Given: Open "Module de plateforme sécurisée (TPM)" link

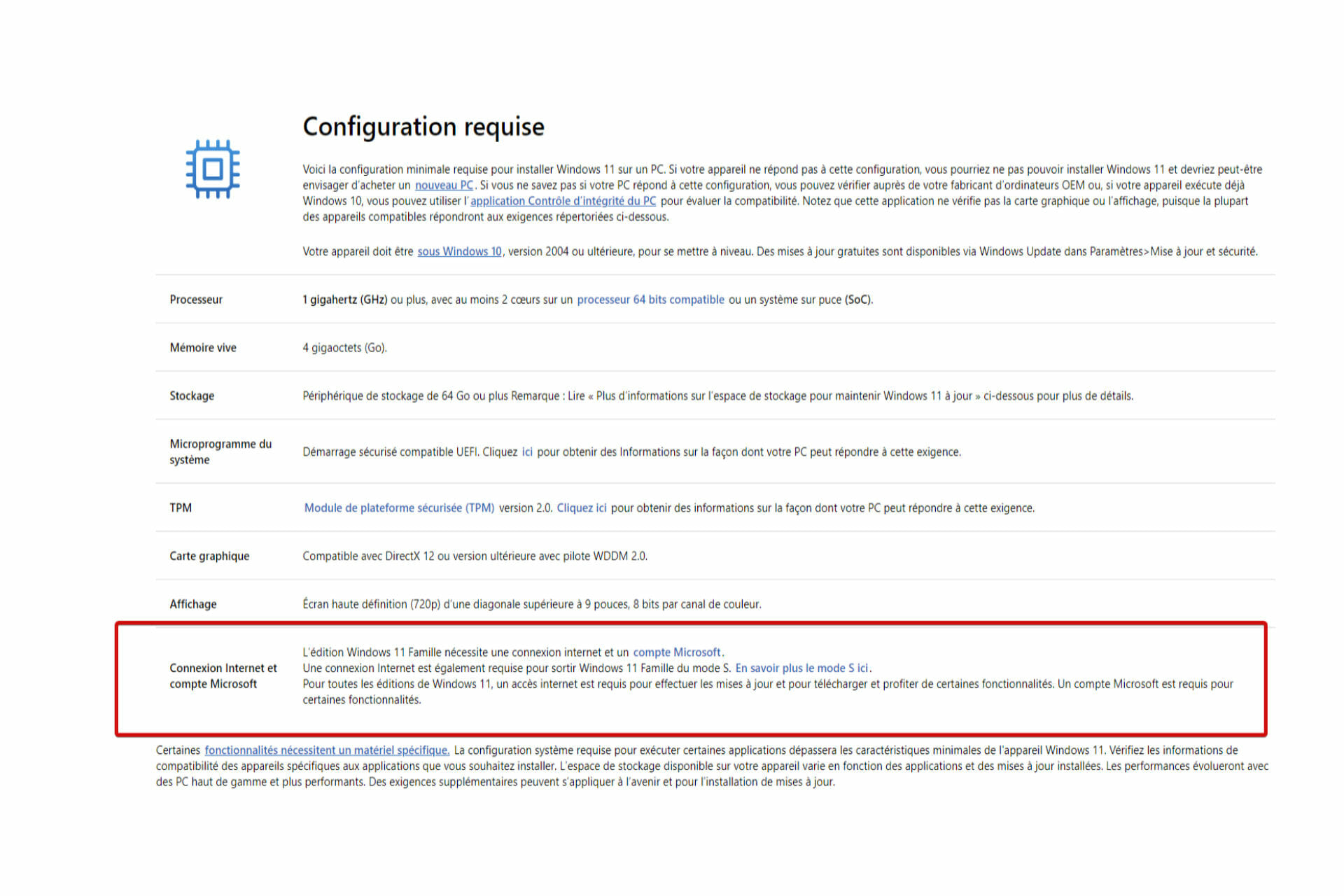Looking at the screenshot, I should click(399, 508).
